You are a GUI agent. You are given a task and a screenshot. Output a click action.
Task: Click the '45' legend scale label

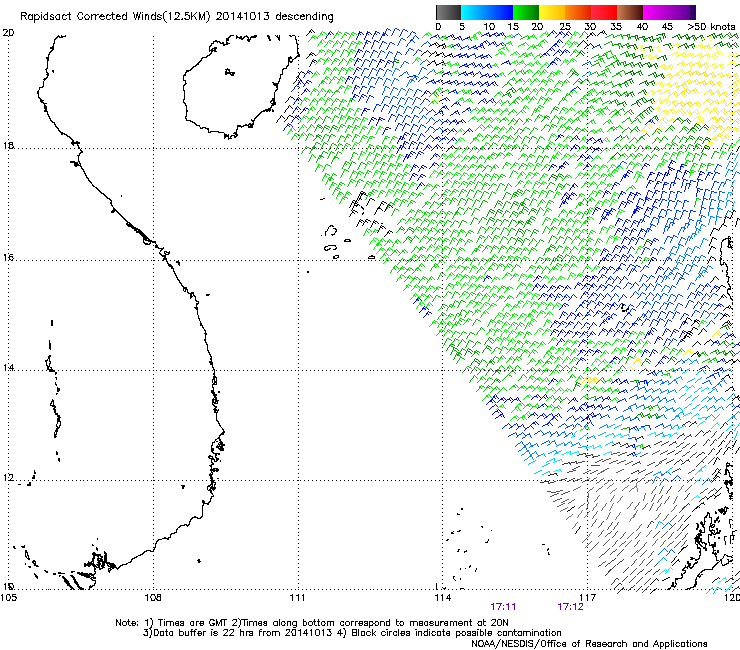click(667, 27)
